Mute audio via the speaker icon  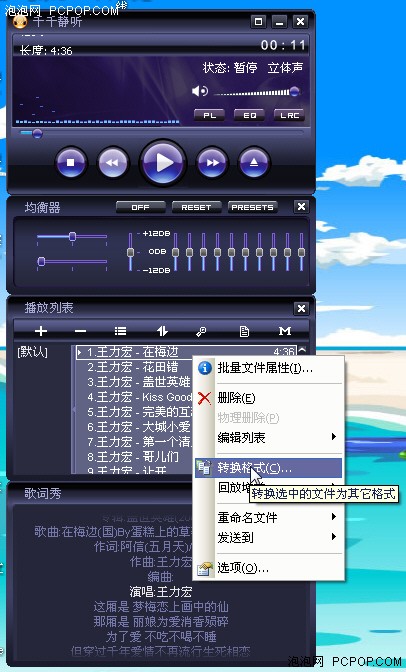coord(199,91)
